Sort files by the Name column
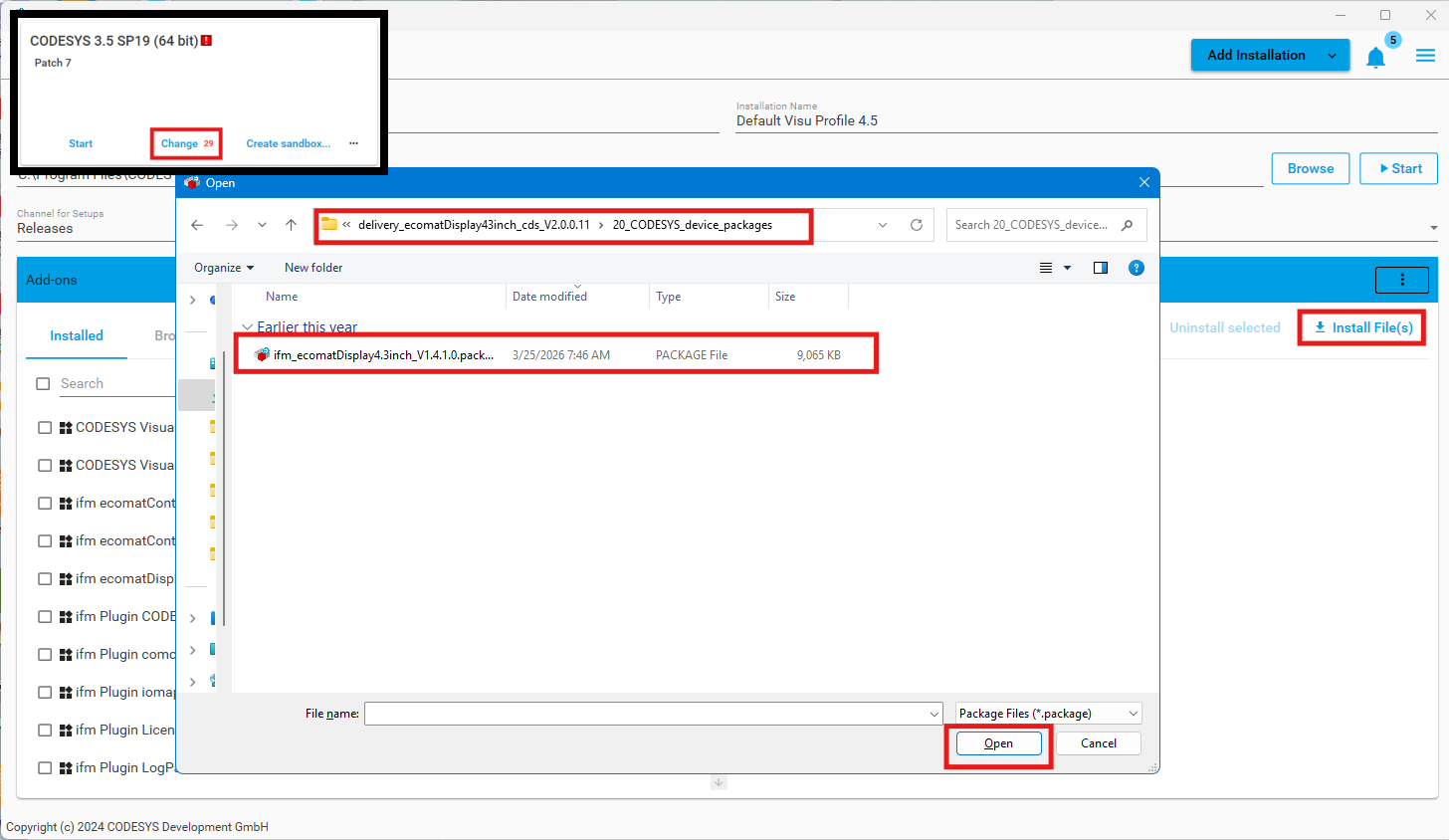This screenshot has width=1449, height=840. point(282,297)
